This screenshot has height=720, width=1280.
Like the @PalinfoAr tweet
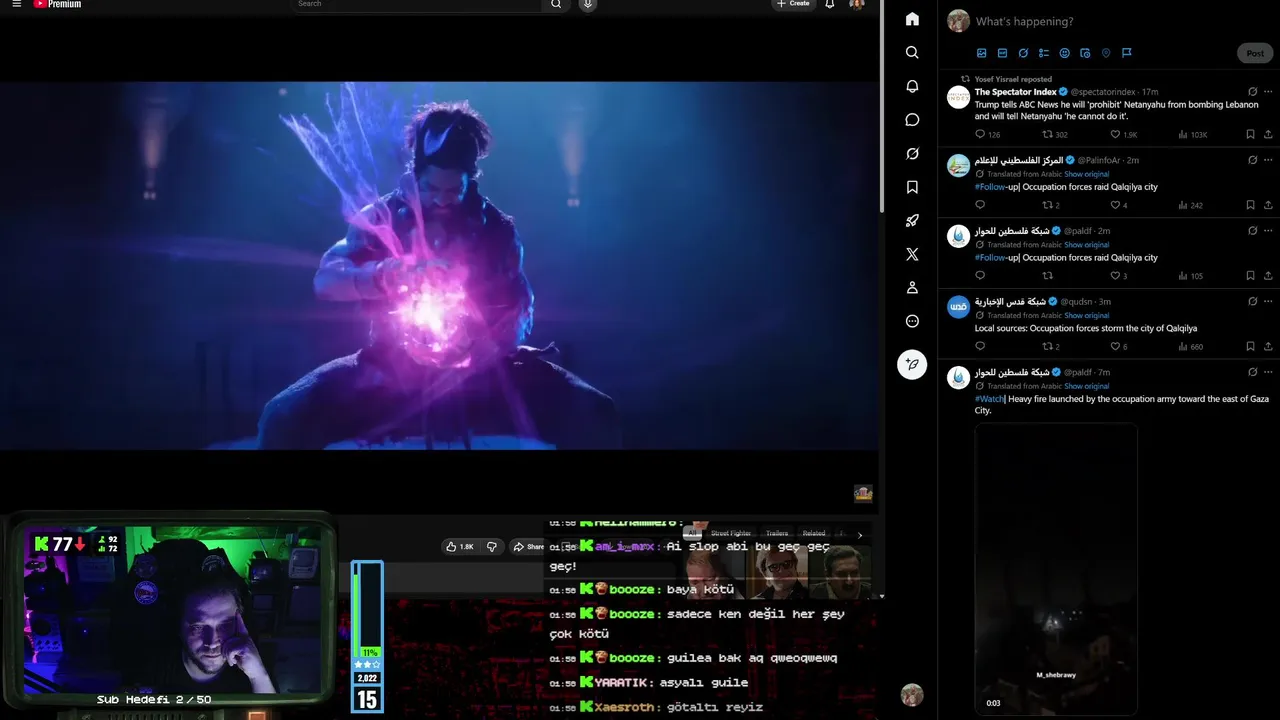pos(1116,205)
